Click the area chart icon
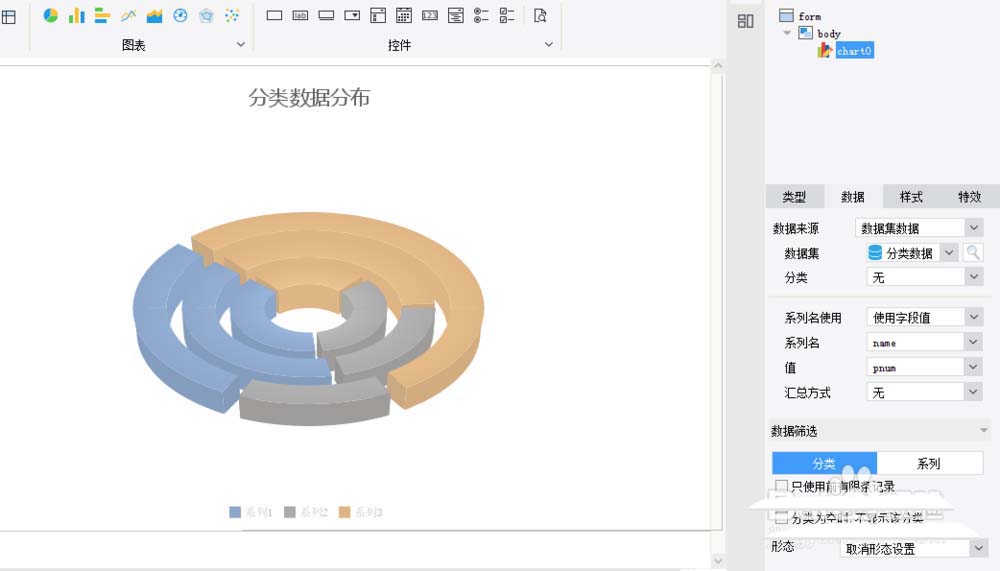The image size is (1000, 571). click(x=154, y=15)
